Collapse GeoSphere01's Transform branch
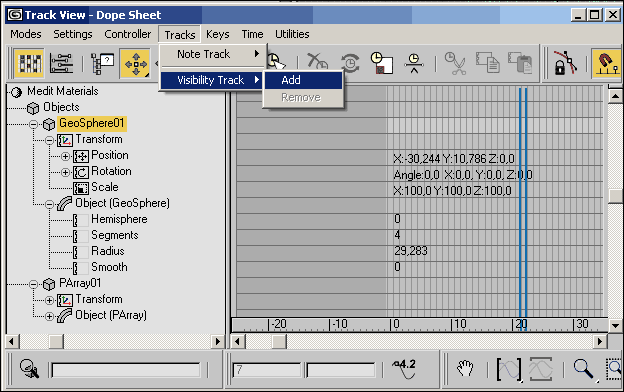 [x=49, y=140]
